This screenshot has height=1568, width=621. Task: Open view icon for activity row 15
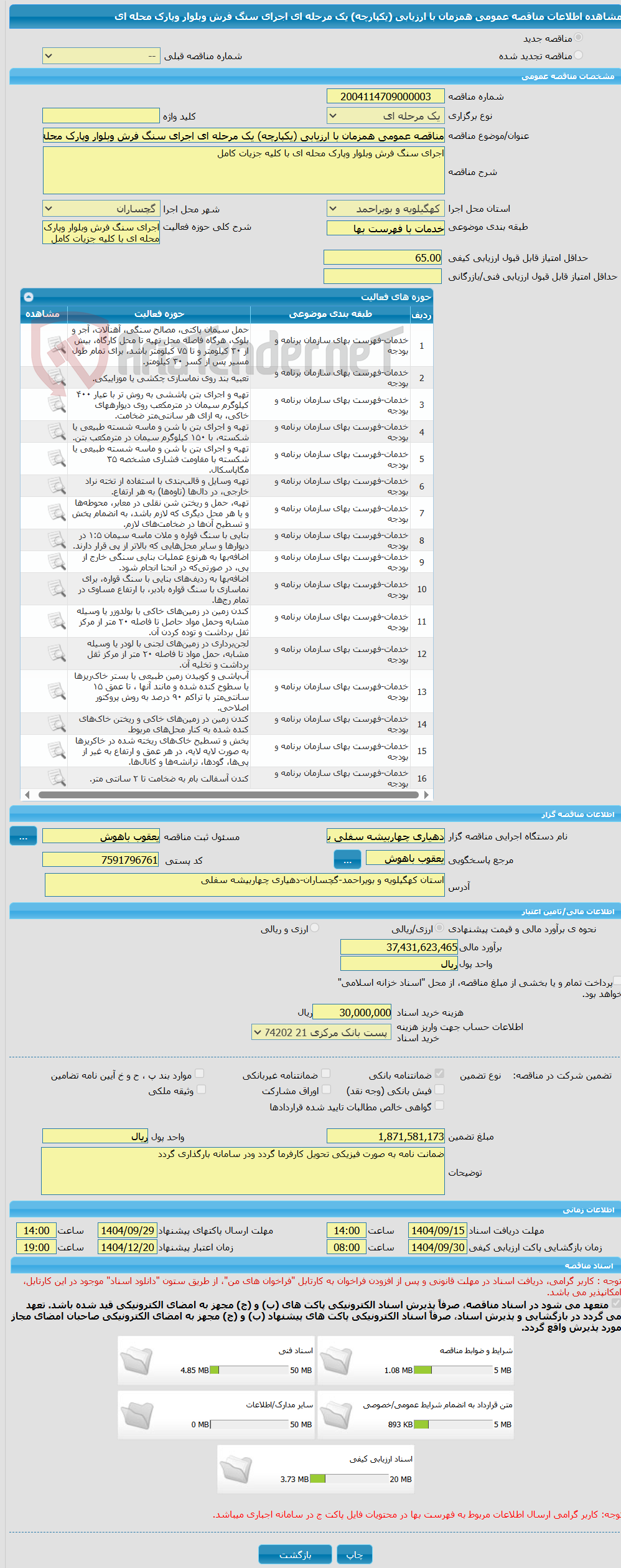[57, 751]
